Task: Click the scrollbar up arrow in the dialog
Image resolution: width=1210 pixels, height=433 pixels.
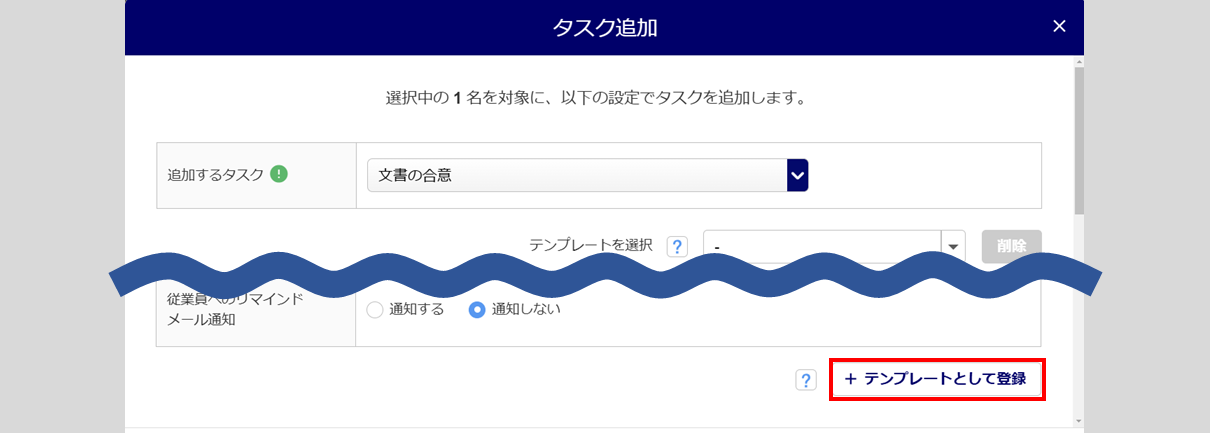Action: 1078,61
